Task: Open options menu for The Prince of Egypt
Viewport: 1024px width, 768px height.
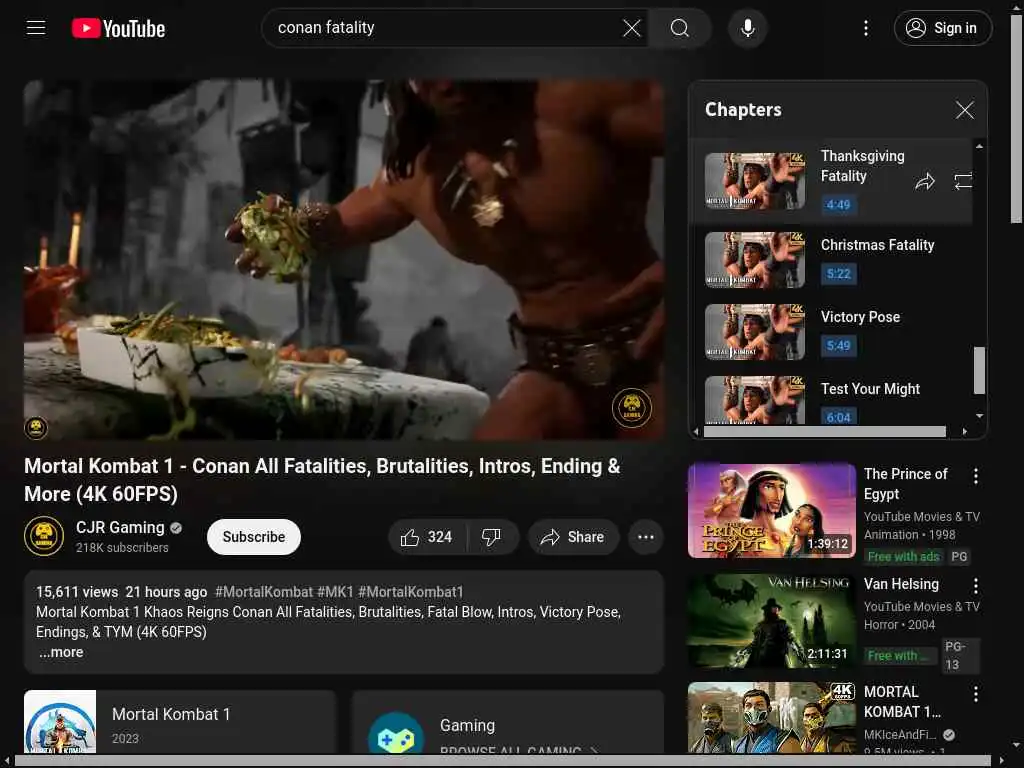Action: pos(976,476)
